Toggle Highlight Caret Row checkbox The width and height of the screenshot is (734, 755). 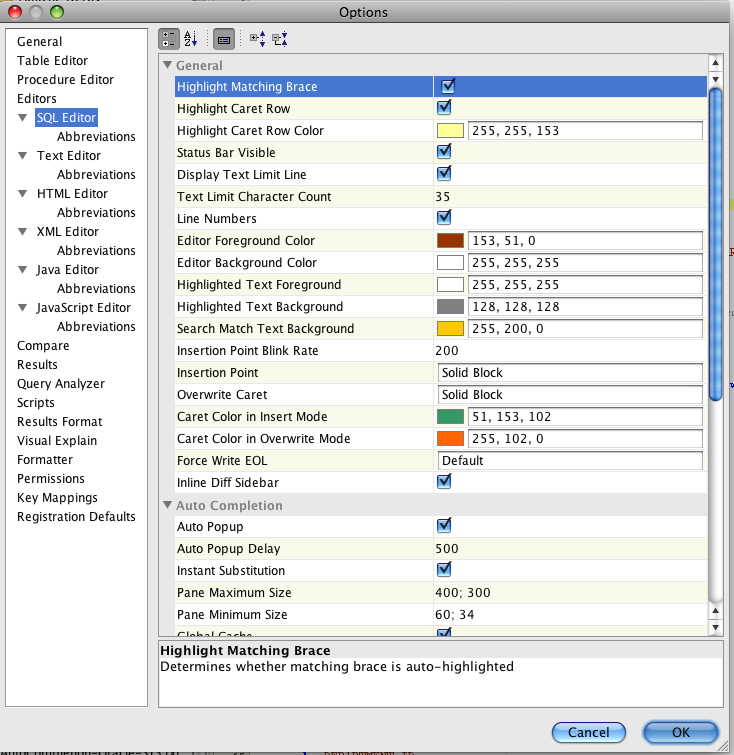point(444,107)
